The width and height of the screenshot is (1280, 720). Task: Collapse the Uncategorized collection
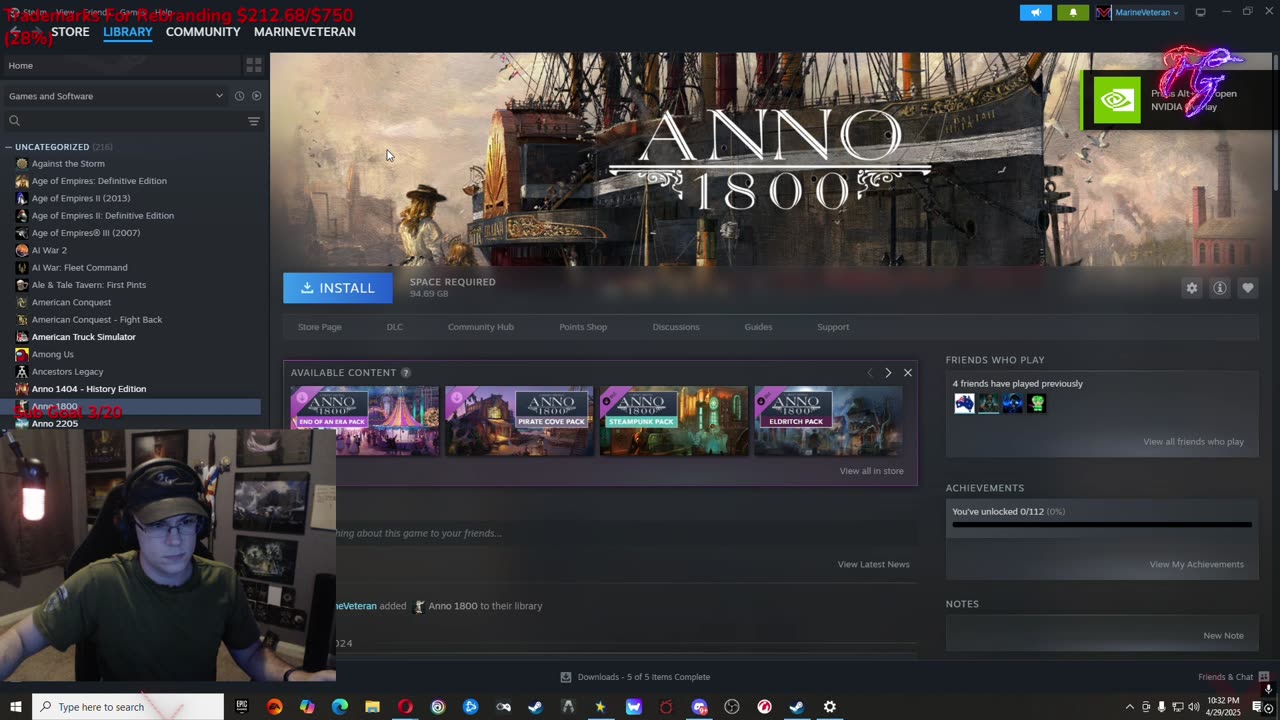(x=8, y=147)
